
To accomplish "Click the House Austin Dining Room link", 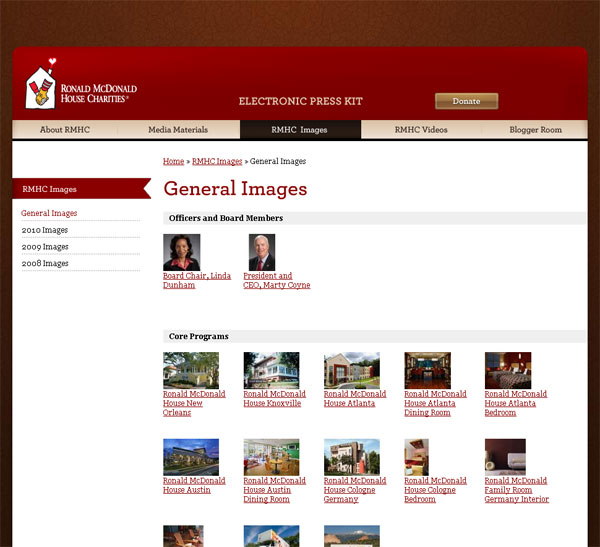I will pos(274,490).
